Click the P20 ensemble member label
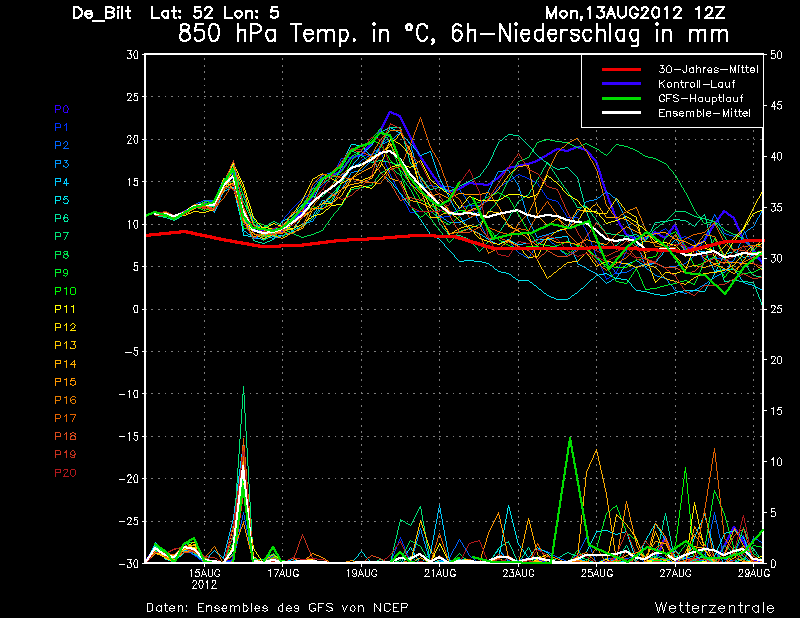This screenshot has width=800, height=618. pyautogui.click(x=65, y=473)
